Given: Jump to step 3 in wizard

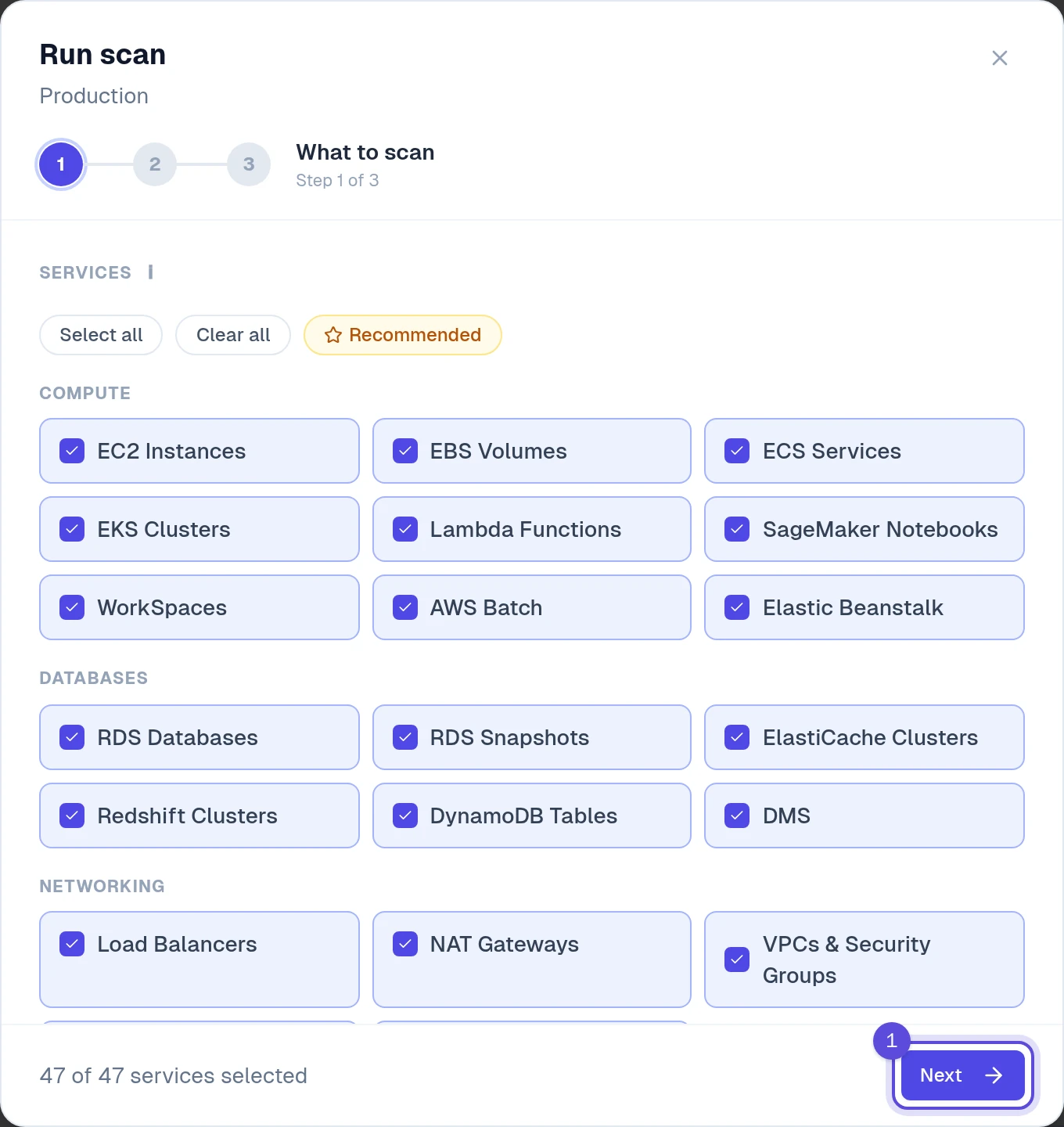Looking at the screenshot, I should point(249,164).
